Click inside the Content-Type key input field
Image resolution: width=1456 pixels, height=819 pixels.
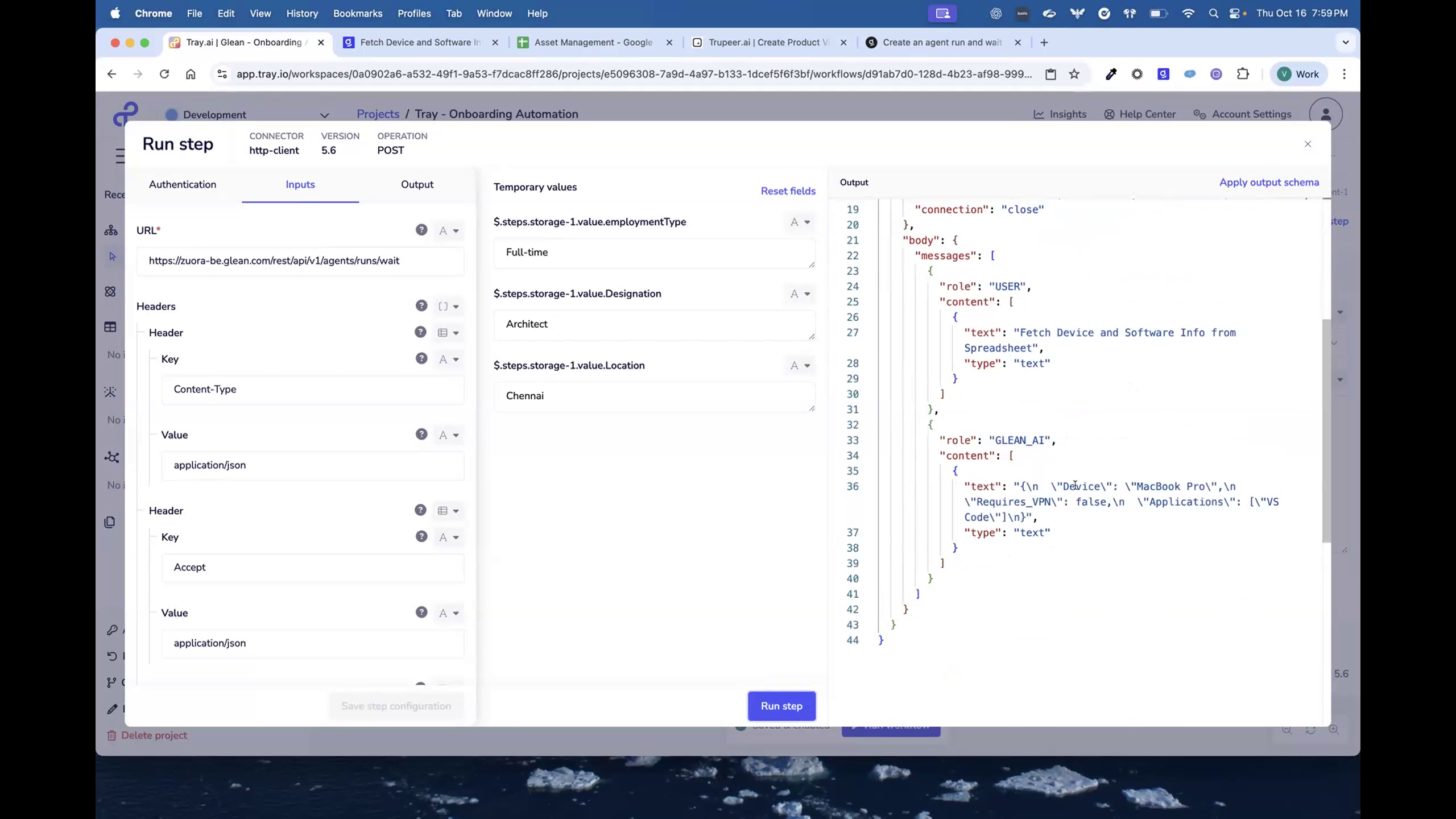(312, 390)
